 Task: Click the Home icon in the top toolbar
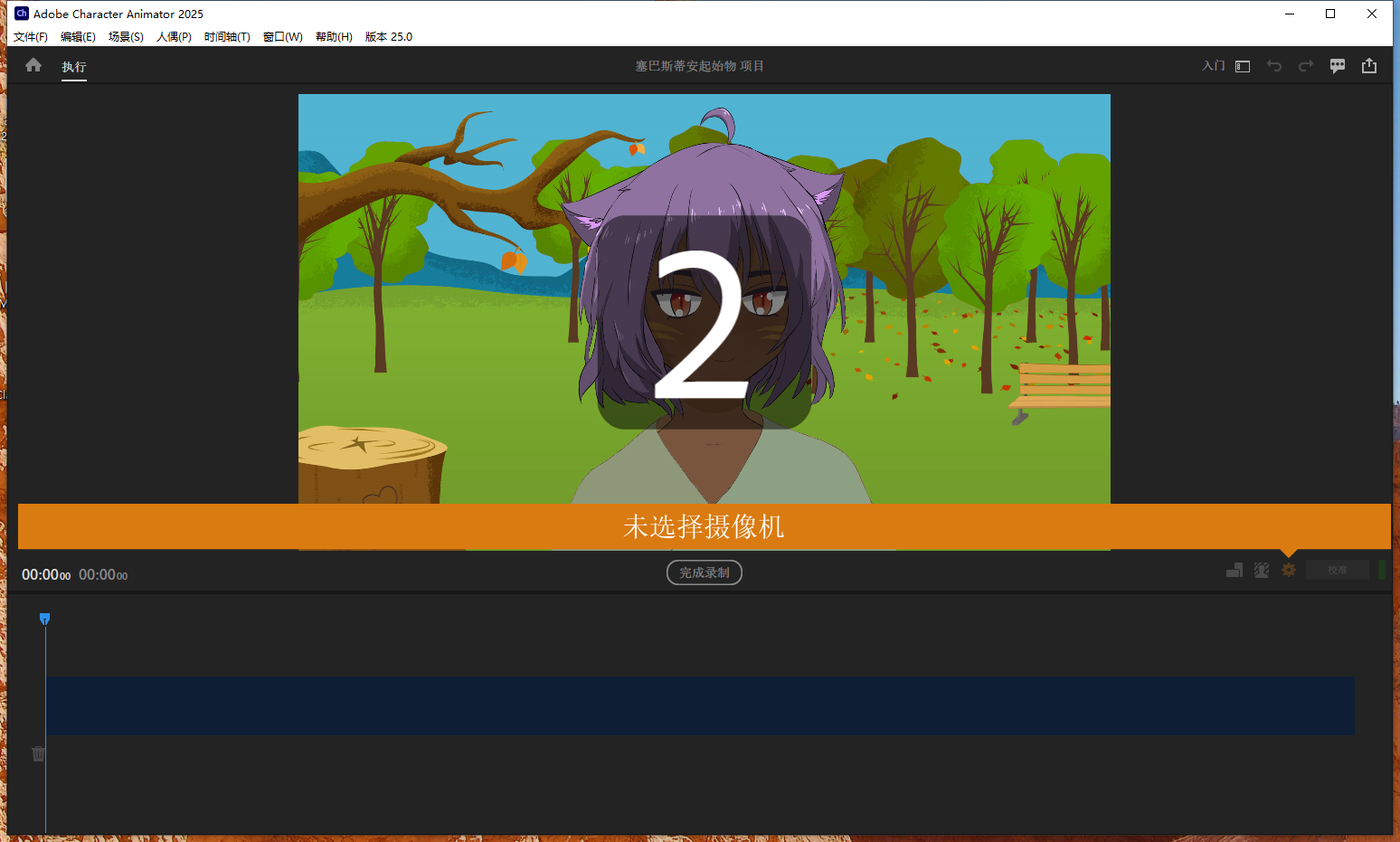coord(33,64)
